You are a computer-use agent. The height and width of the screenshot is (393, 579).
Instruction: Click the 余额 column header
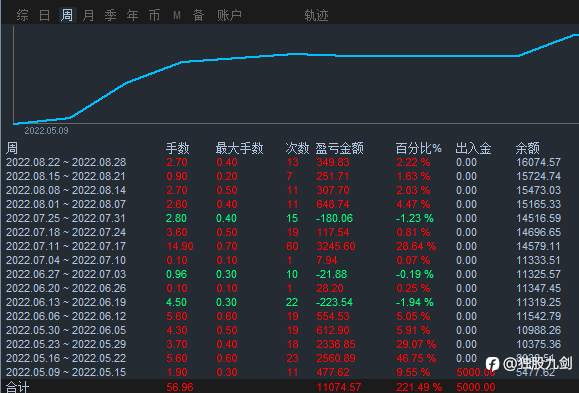[527, 148]
